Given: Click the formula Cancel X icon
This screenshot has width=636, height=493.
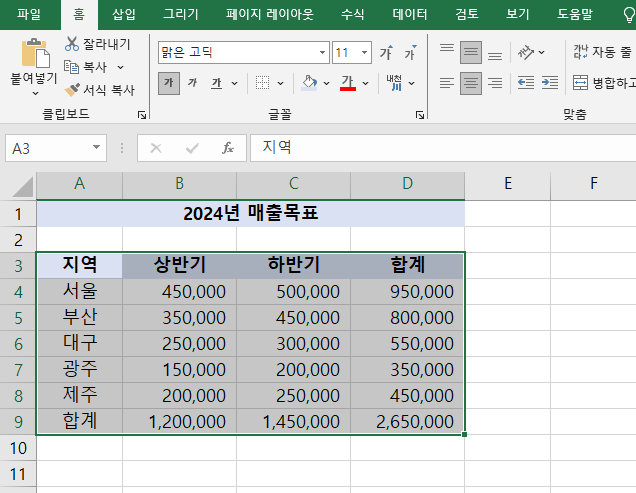Looking at the screenshot, I should click(x=156, y=148).
